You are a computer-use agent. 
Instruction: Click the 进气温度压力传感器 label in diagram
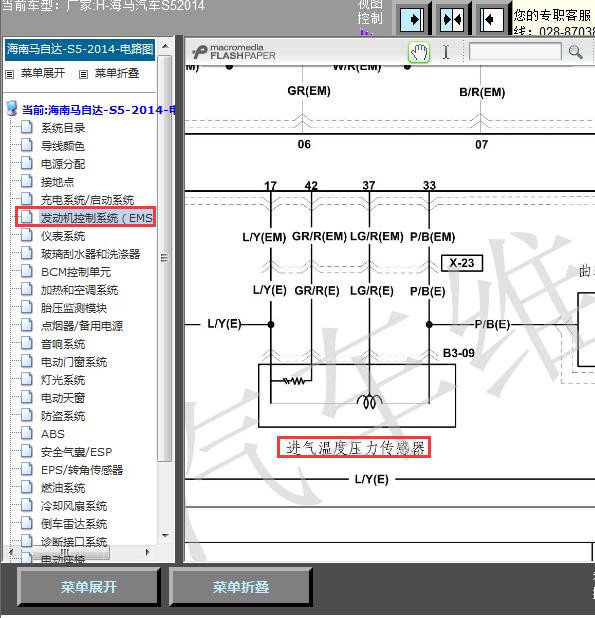[354, 448]
